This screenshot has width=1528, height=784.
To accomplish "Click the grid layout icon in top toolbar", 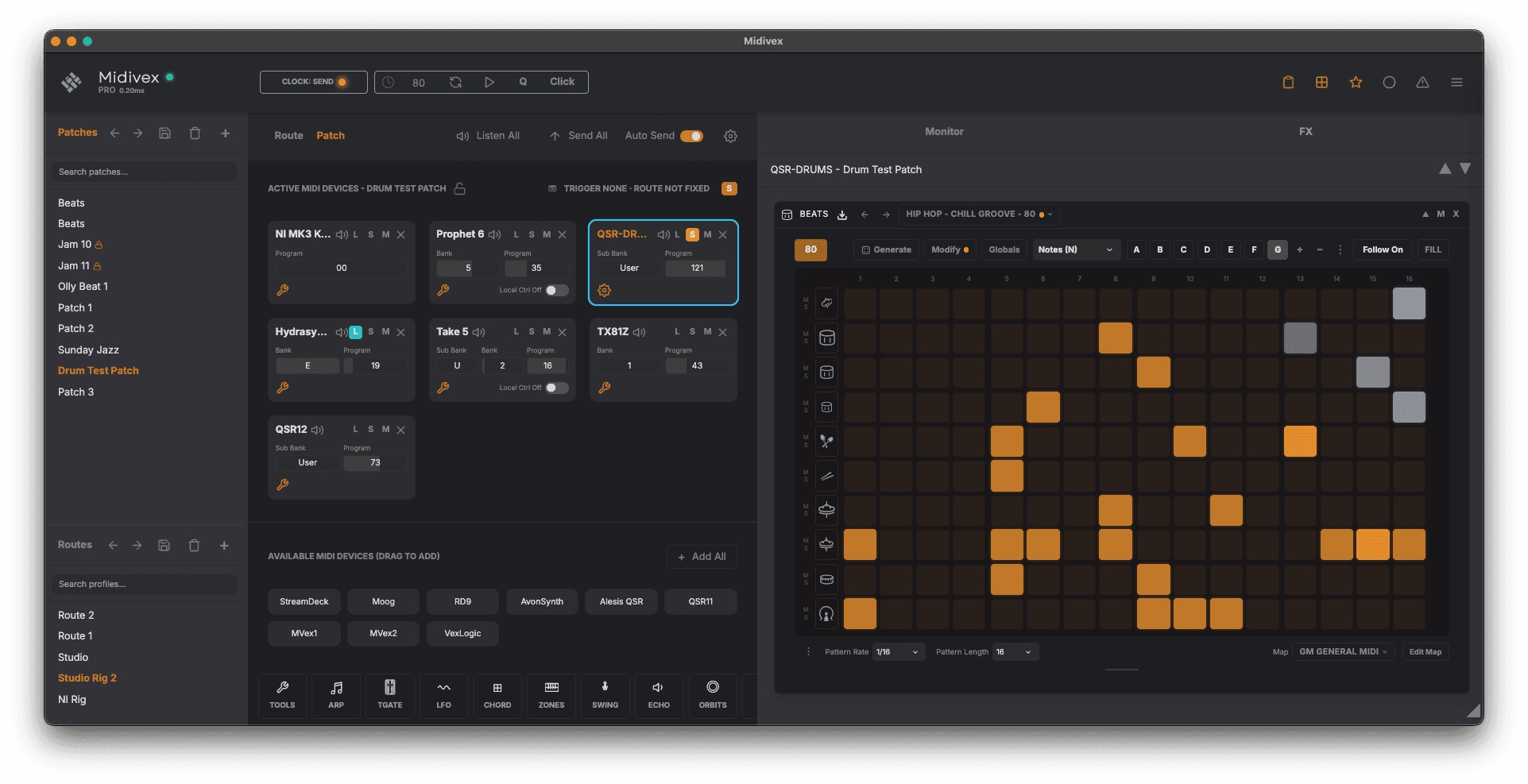I will pos(1321,82).
